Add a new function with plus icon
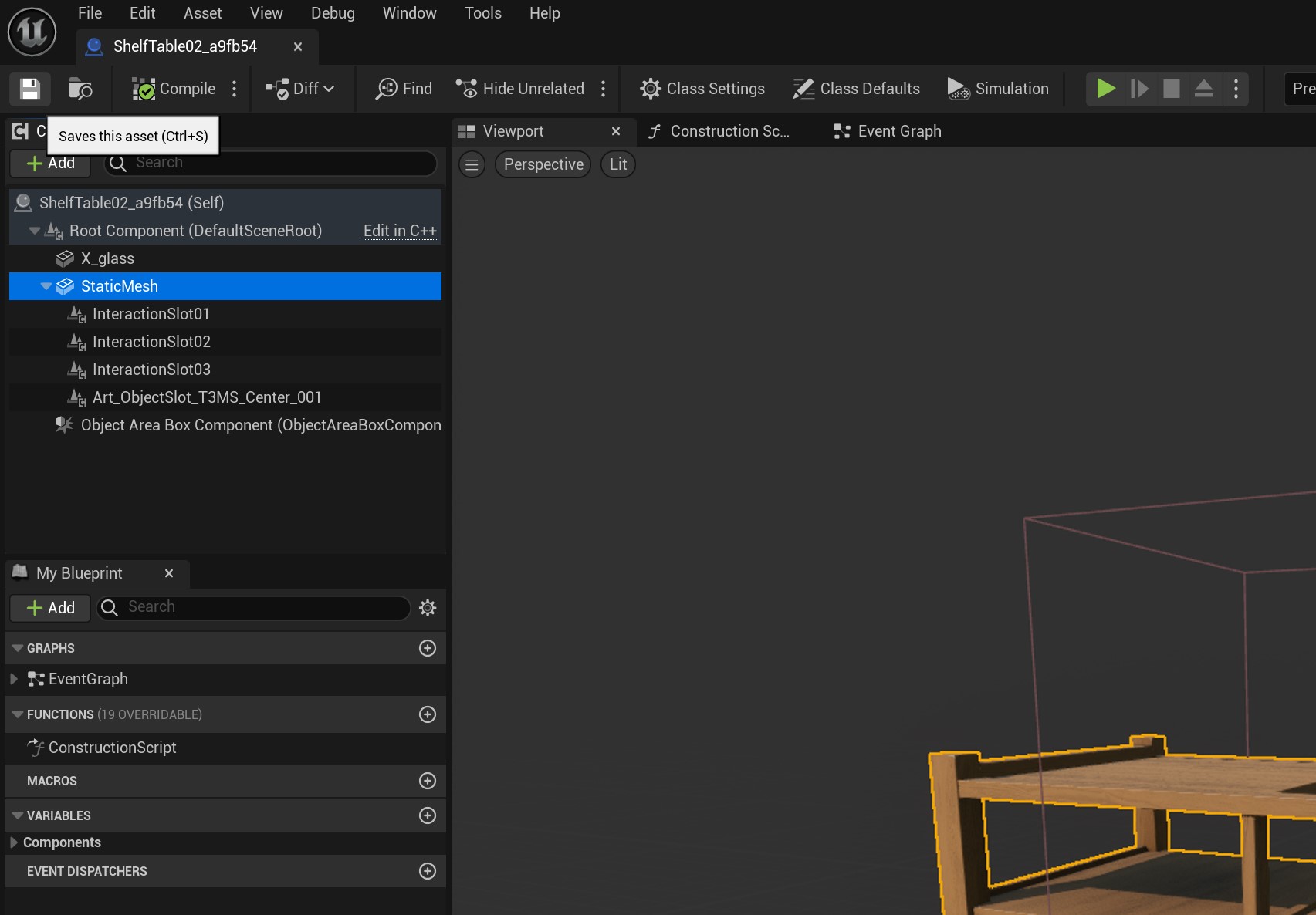Viewport: 1316px width, 915px height. (428, 714)
